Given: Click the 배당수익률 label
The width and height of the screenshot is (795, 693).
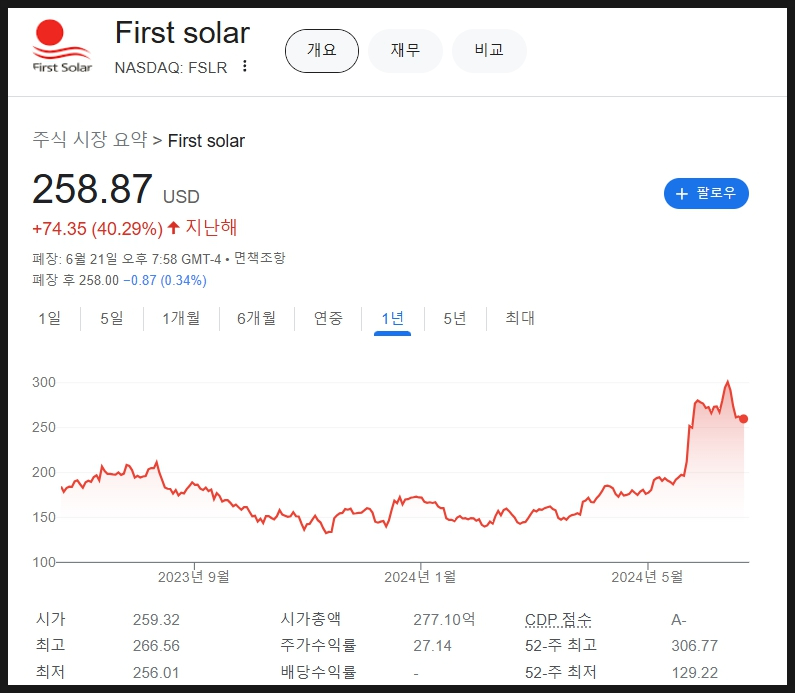Looking at the screenshot, I should (318, 672).
